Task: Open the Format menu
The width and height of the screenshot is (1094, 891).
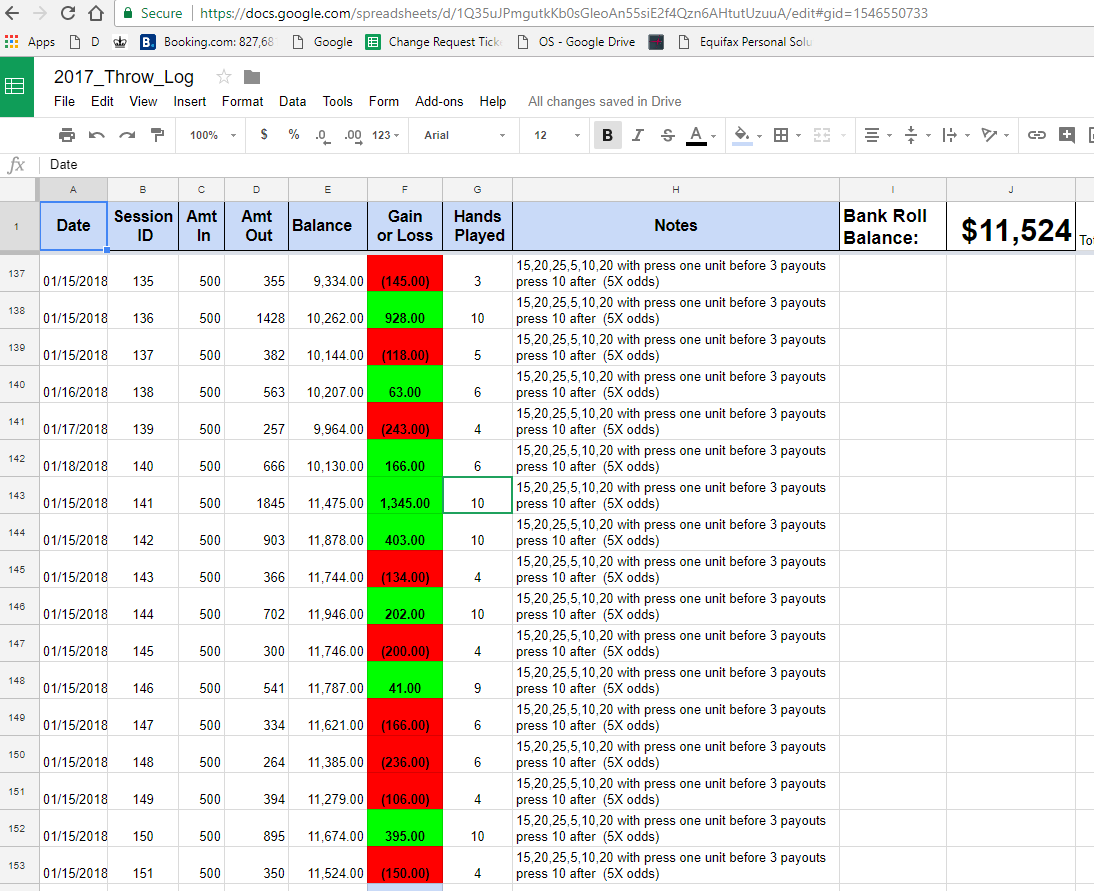Action: [242, 101]
